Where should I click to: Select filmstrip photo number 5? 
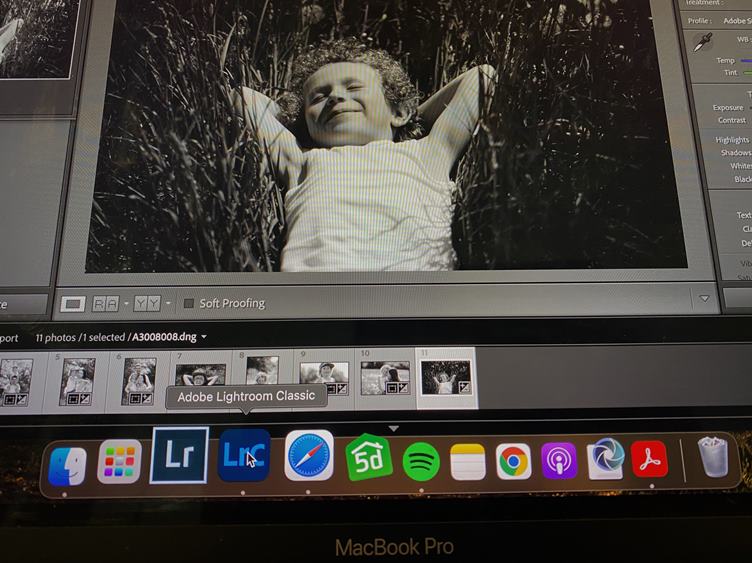77,382
